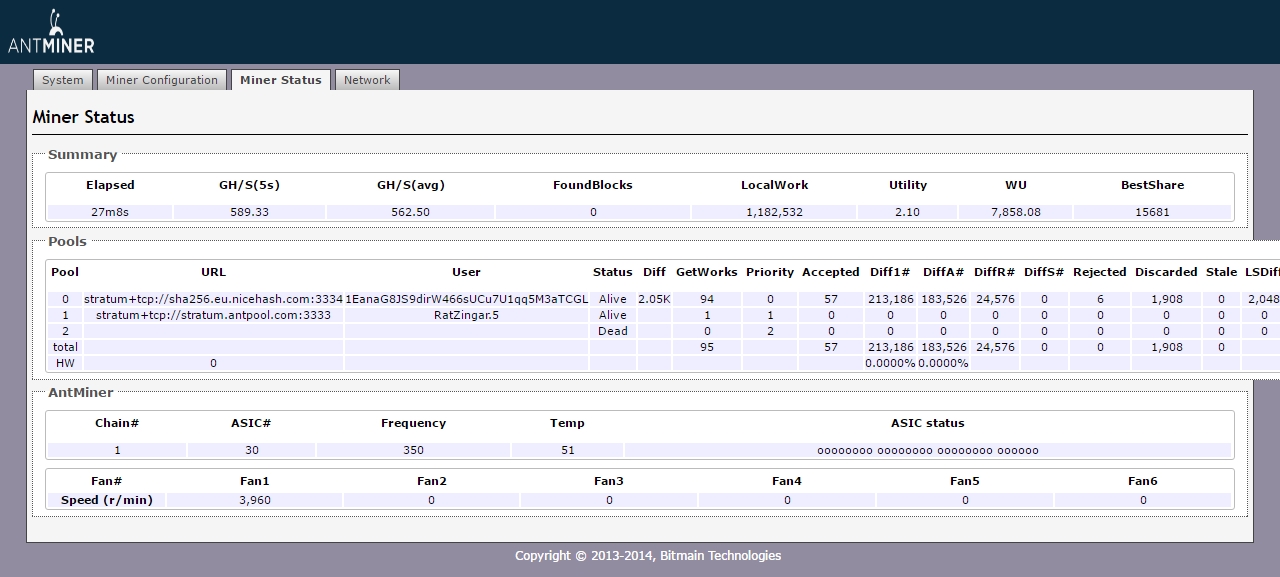The height and width of the screenshot is (577, 1280).
Task: Click the nicehash pool URL cell
Action: pyautogui.click(x=213, y=299)
